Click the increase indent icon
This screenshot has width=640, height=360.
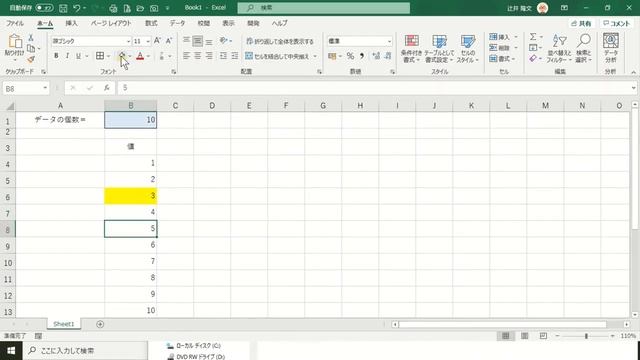pyautogui.click(x=235, y=56)
